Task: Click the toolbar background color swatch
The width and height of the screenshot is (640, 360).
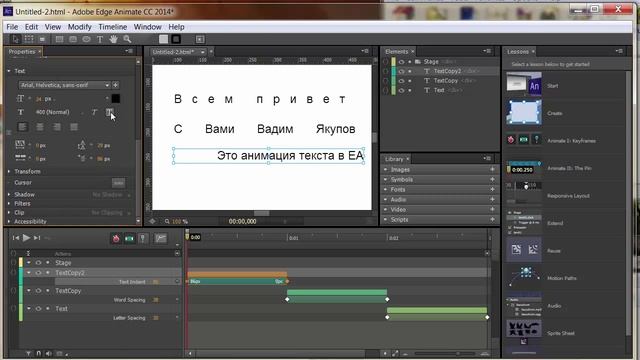Action: [x=163, y=39]
